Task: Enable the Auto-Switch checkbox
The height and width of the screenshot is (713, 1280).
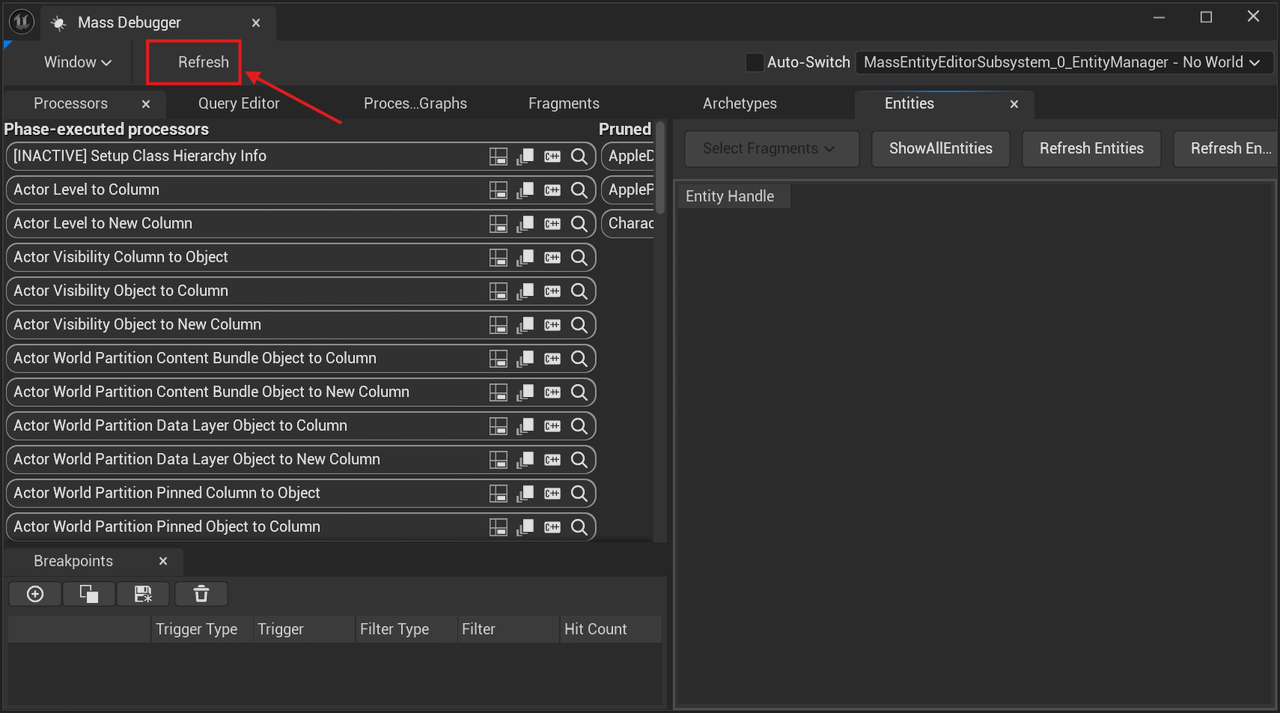Action: tap(755, 62)
